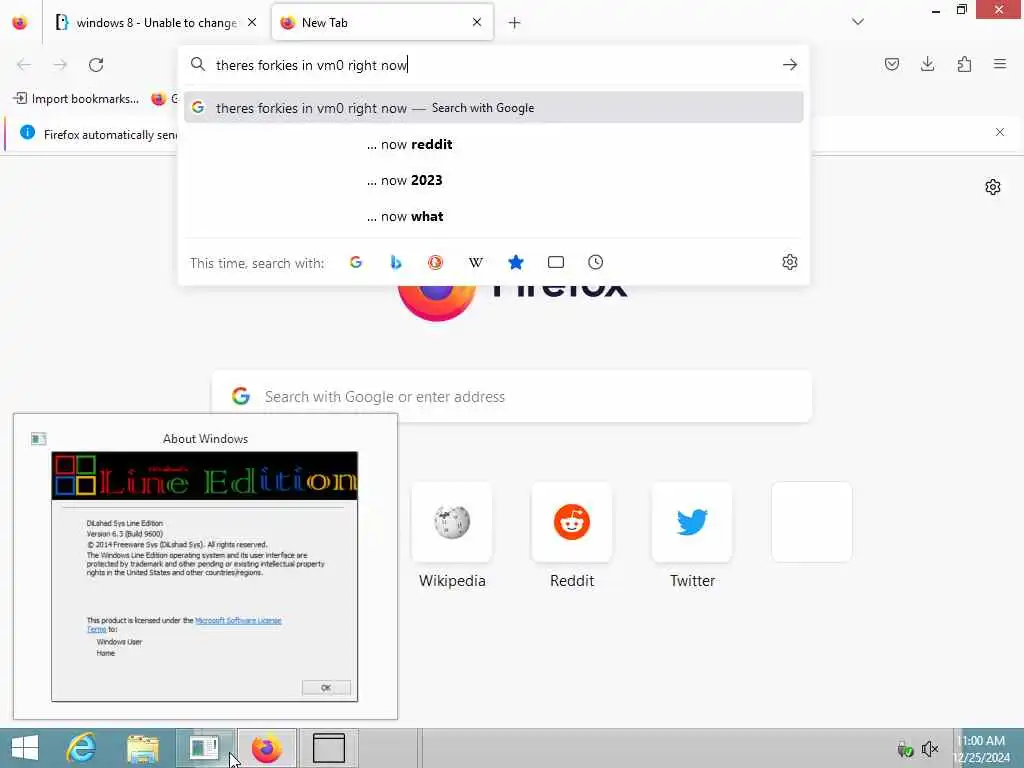Submit search with the Go arrow in address bar
The width and height of the screenshot is (1024, 768).
(790, 65)
